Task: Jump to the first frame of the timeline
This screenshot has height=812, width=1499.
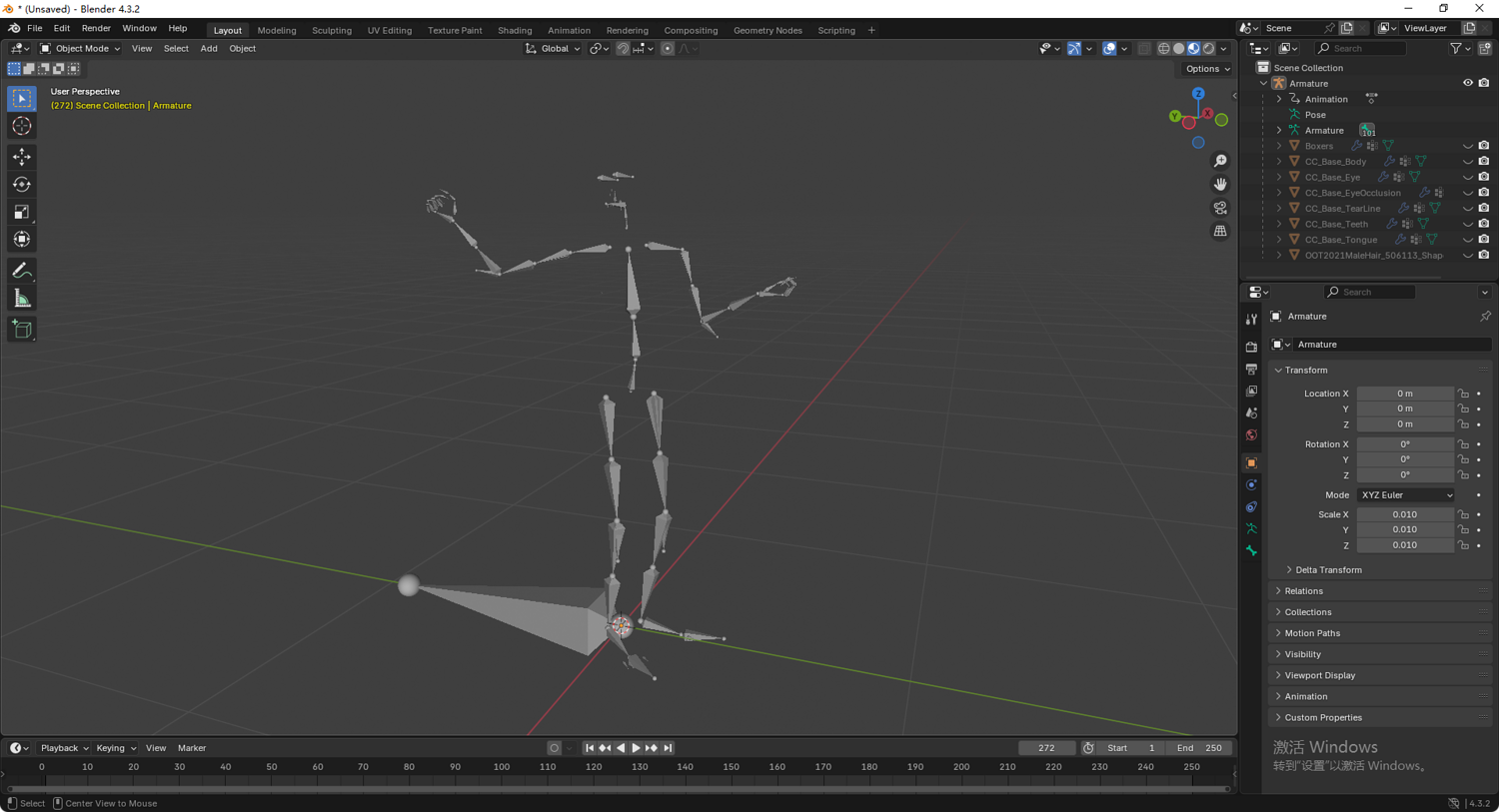Action: 590,748
